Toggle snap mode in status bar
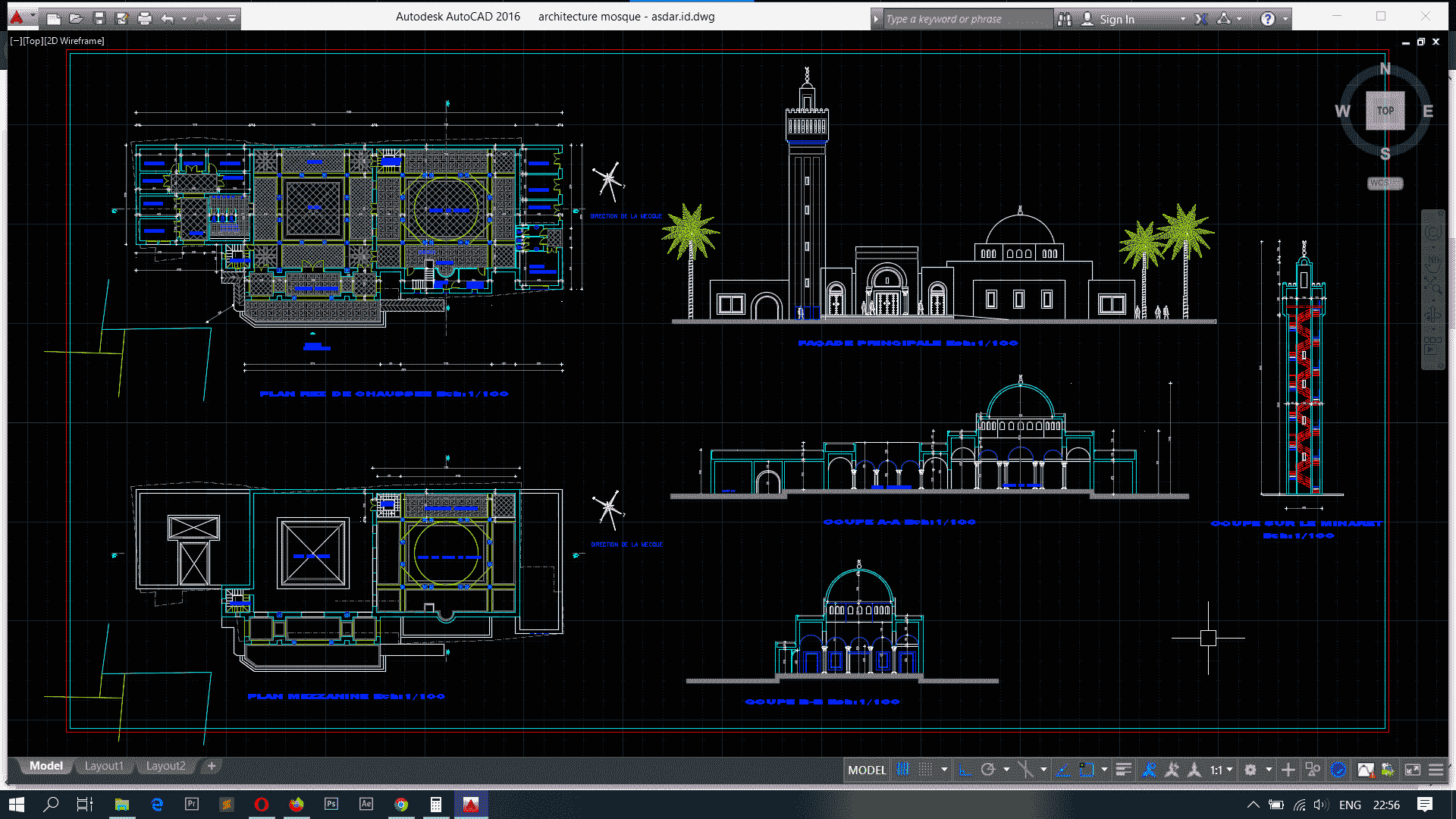This screenshot has height=819, width=1456. (925, 770)
